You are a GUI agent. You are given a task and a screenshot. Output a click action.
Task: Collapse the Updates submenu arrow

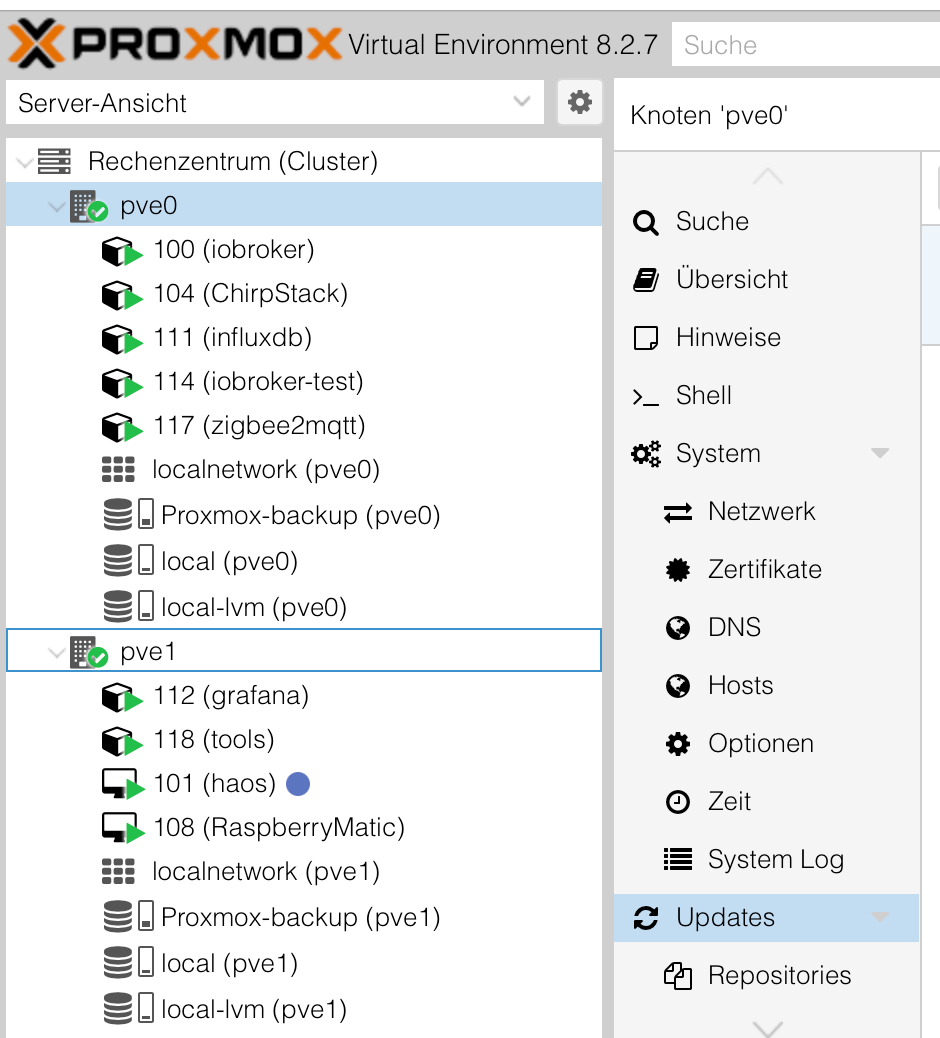pyautogui.click(x=880, y=918)
